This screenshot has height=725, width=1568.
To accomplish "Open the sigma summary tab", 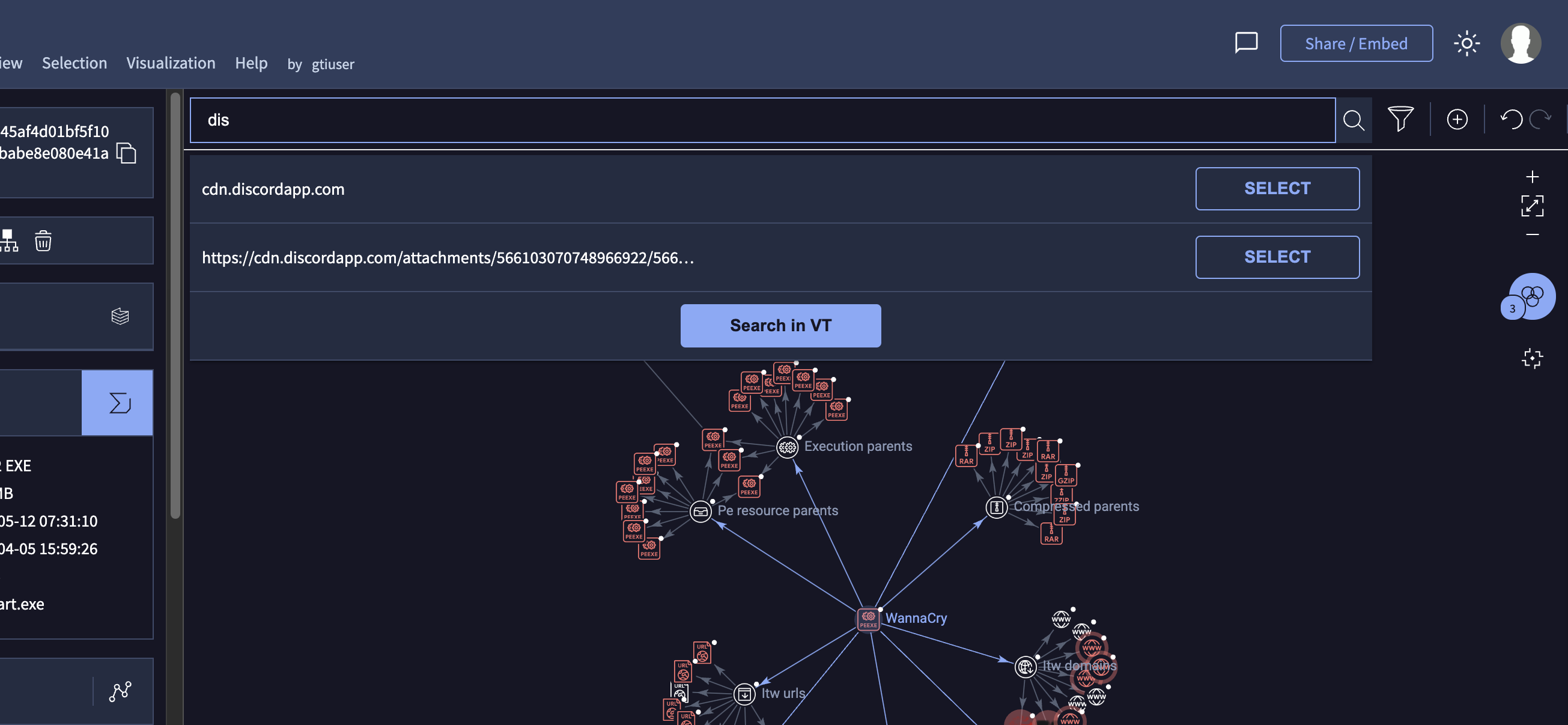I will tap(117, 403).
